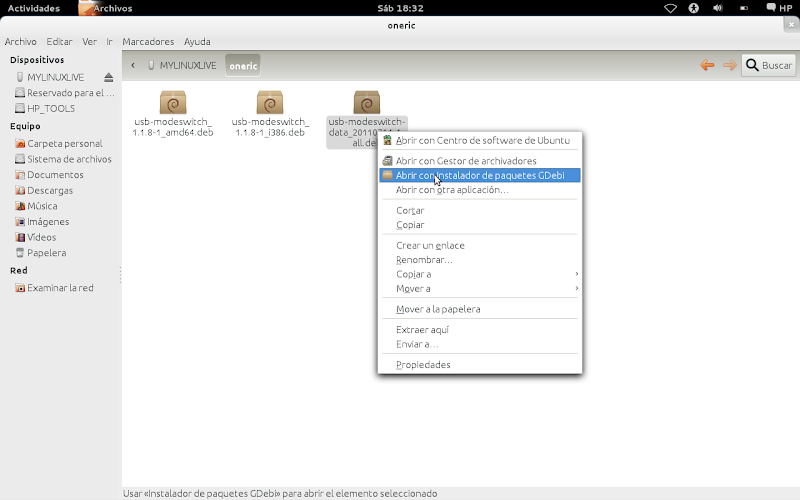Eject the MYLINUXLIVE device

coord(109,78)
